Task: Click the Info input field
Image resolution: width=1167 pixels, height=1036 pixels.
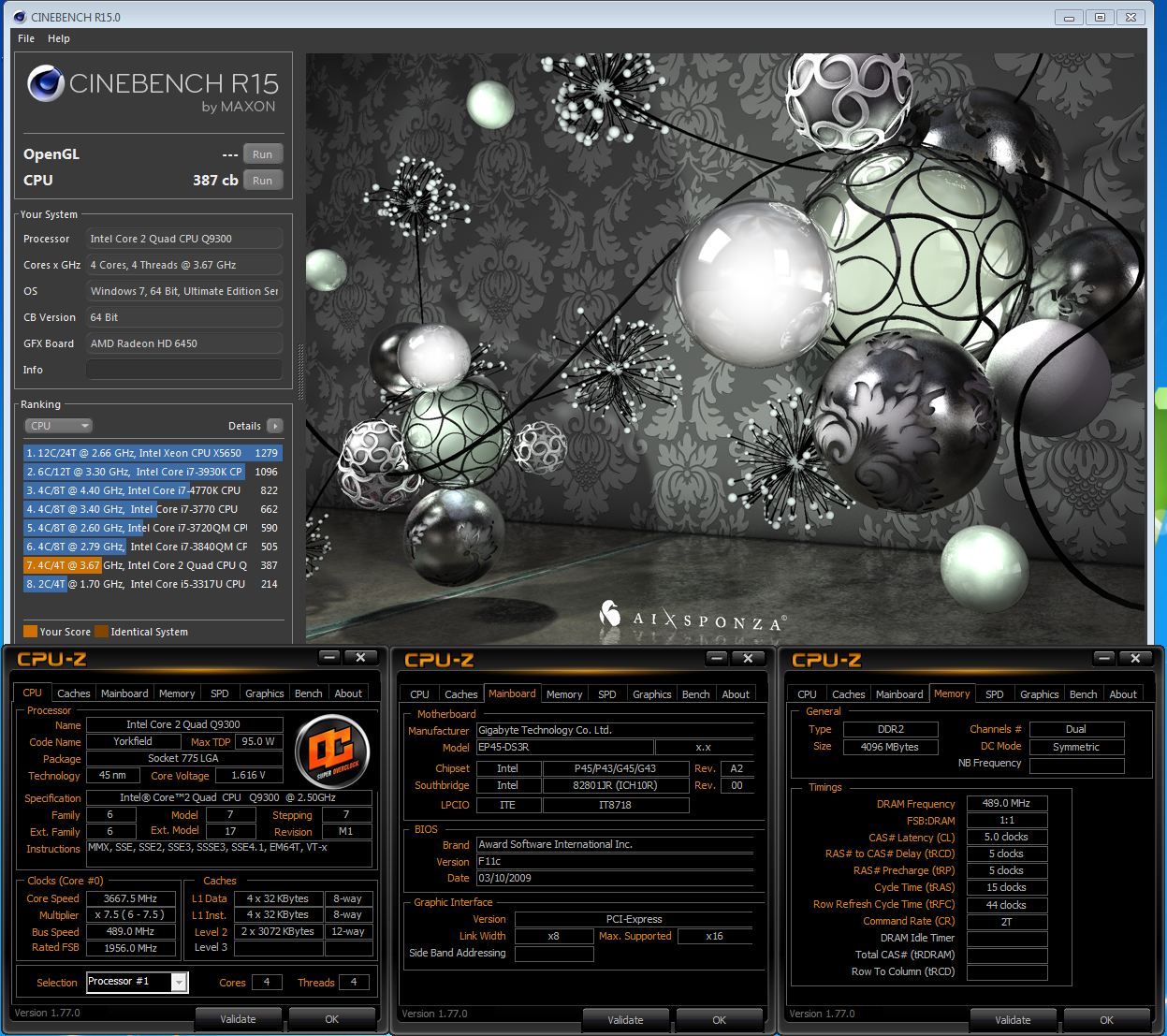Action: click(x=184, y=370)
